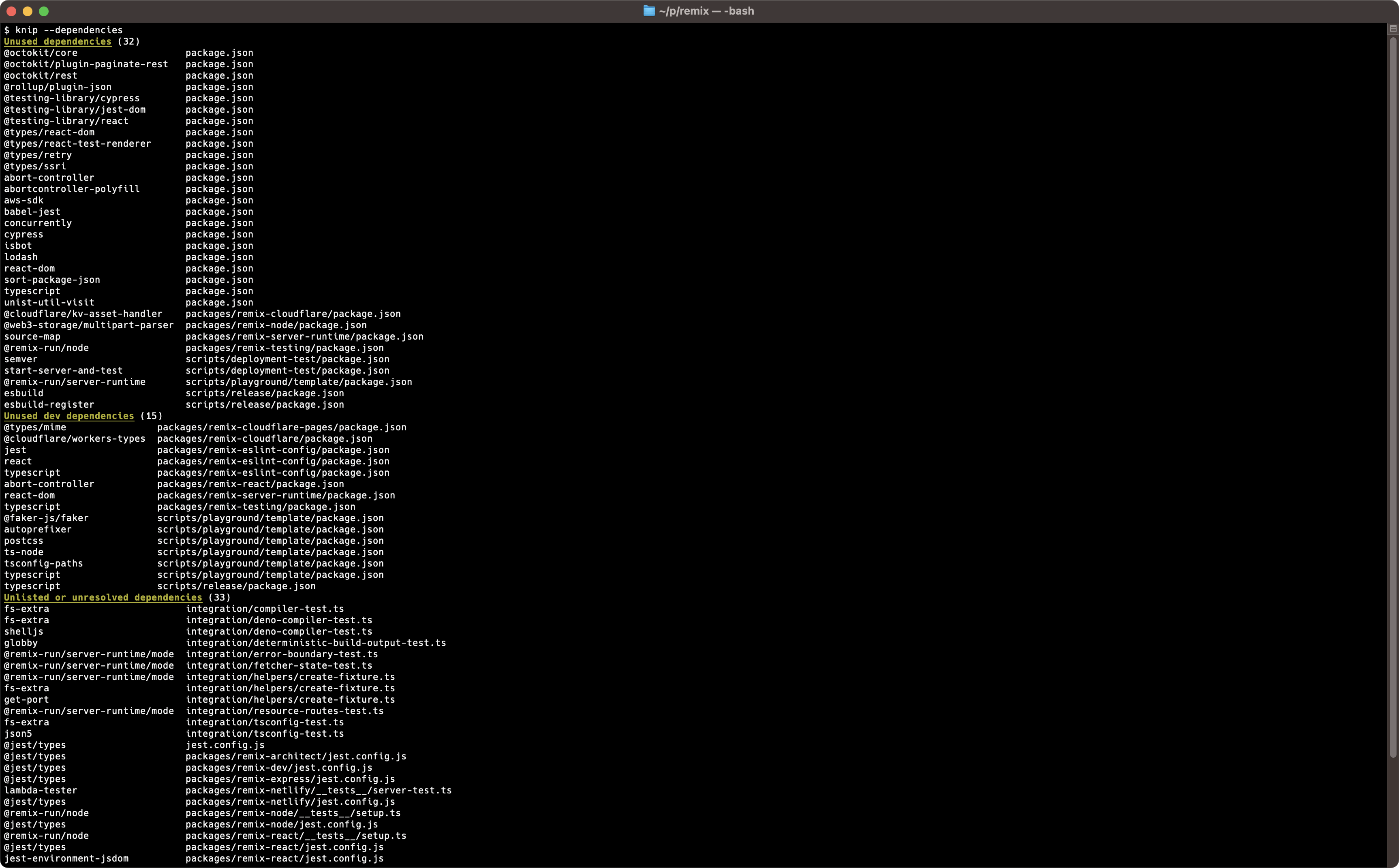The height and width of the screenshot is (868, 1399).
Task: Click the 'lambda-tester' dependency
Action: point(41,791)
